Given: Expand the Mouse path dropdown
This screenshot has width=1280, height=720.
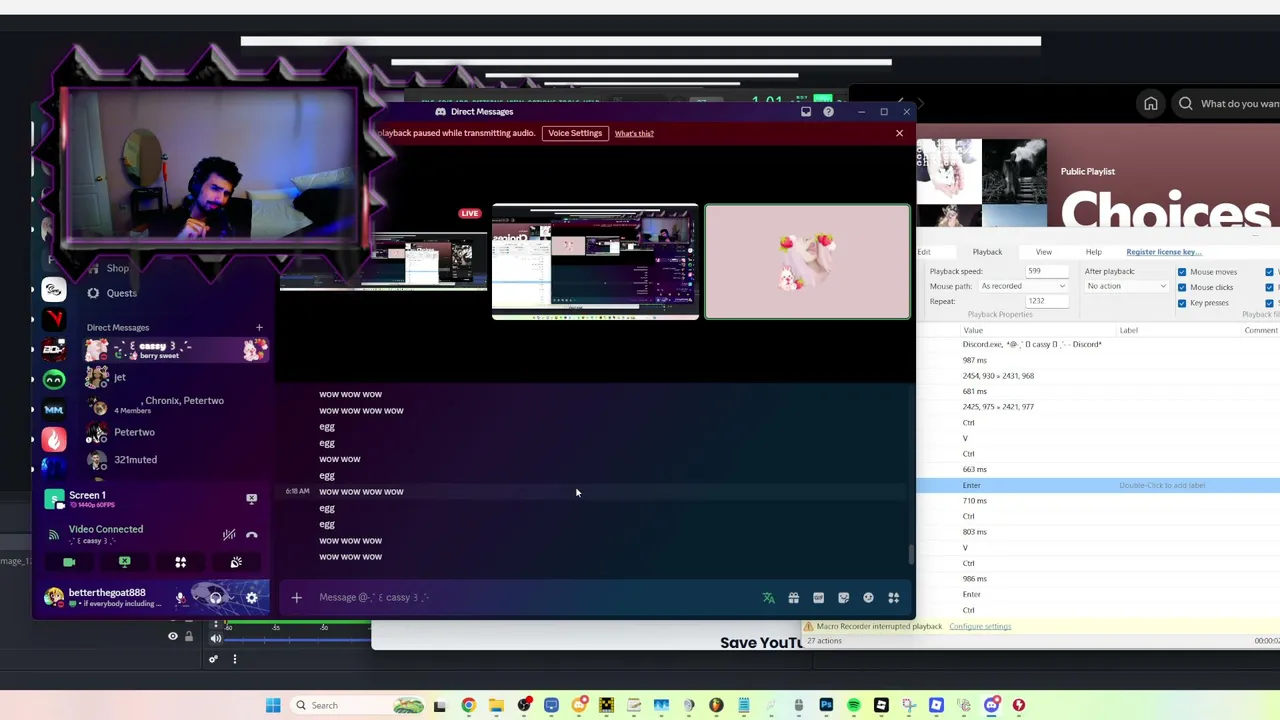Looking at the screenshot, I should point(1023,286).
